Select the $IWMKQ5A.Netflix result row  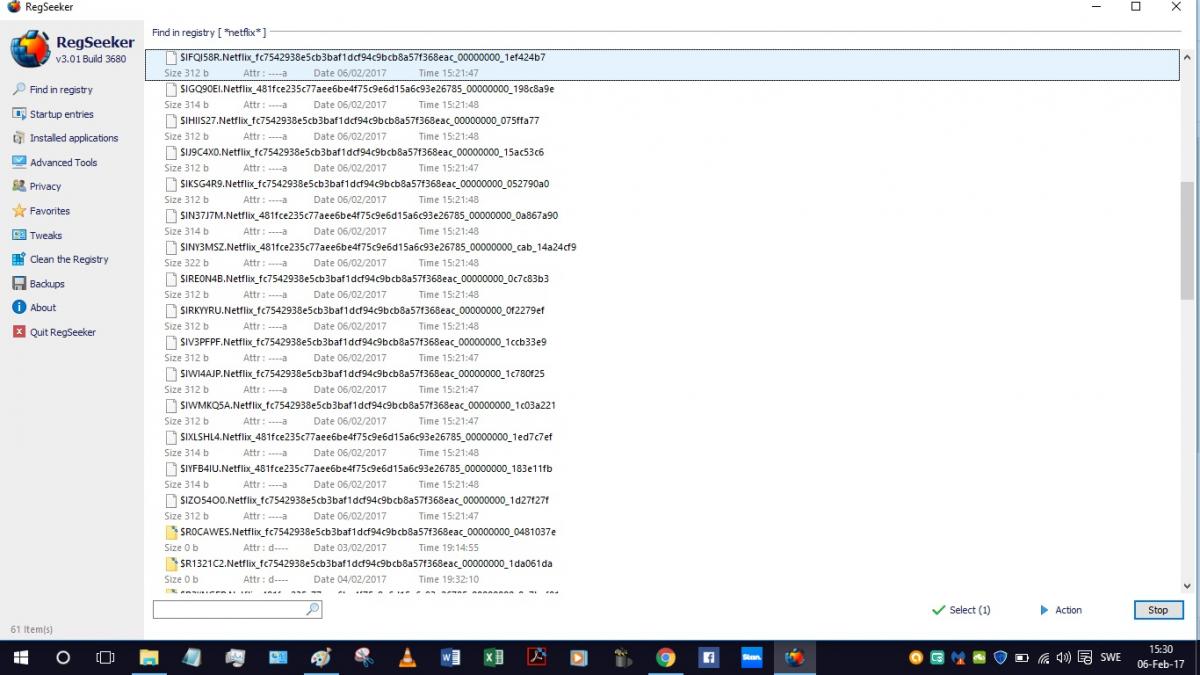(662, 413)
